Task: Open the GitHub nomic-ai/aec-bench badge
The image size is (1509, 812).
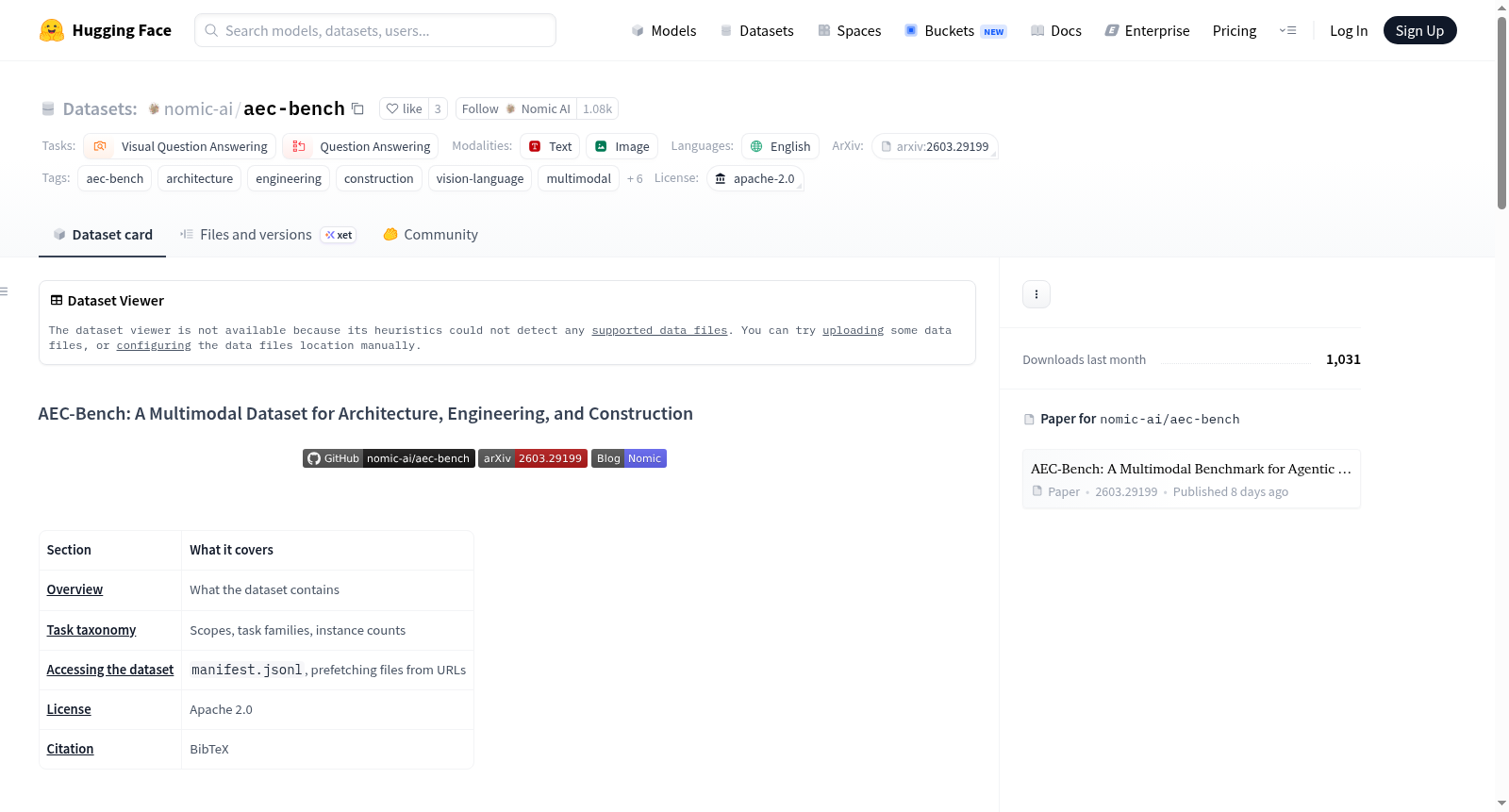Action: coord(389,458)
